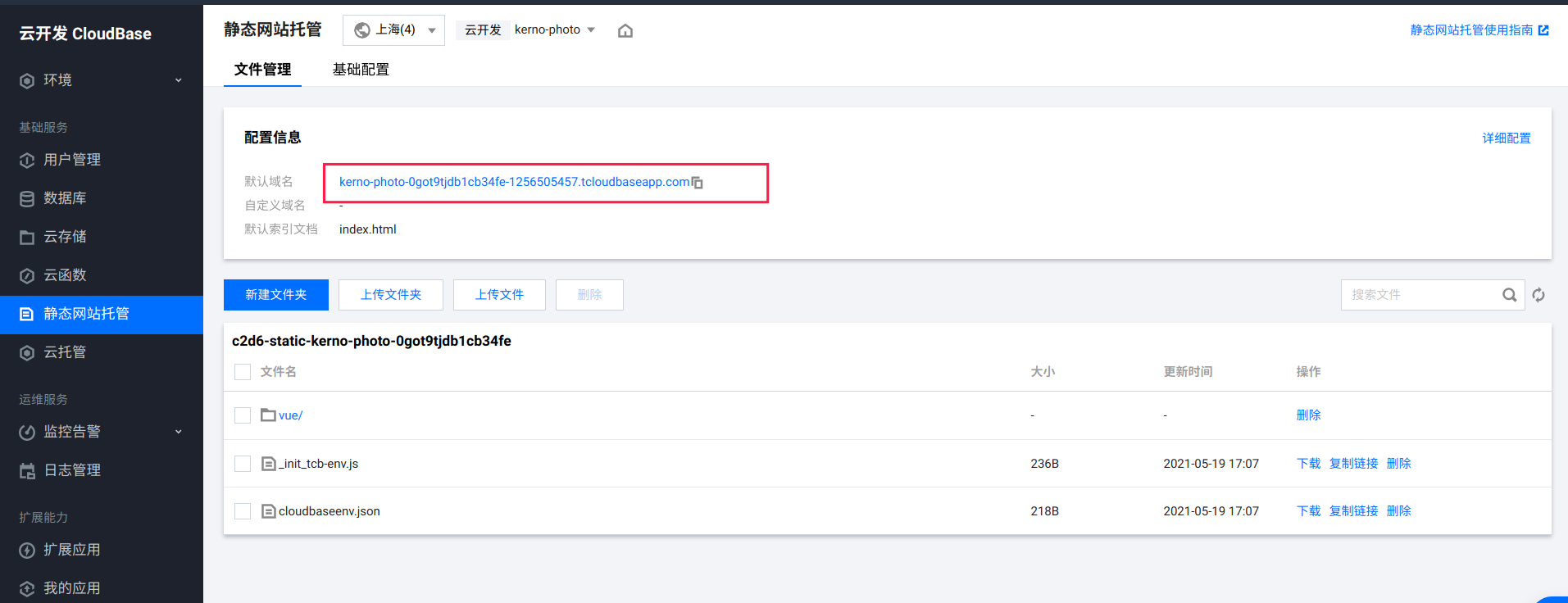The width and height of the screenshot is (1568, 603).
Task: Click the 云存储 folder icon in sidebar
Action: pyautogui.click(x=27, y=237)
